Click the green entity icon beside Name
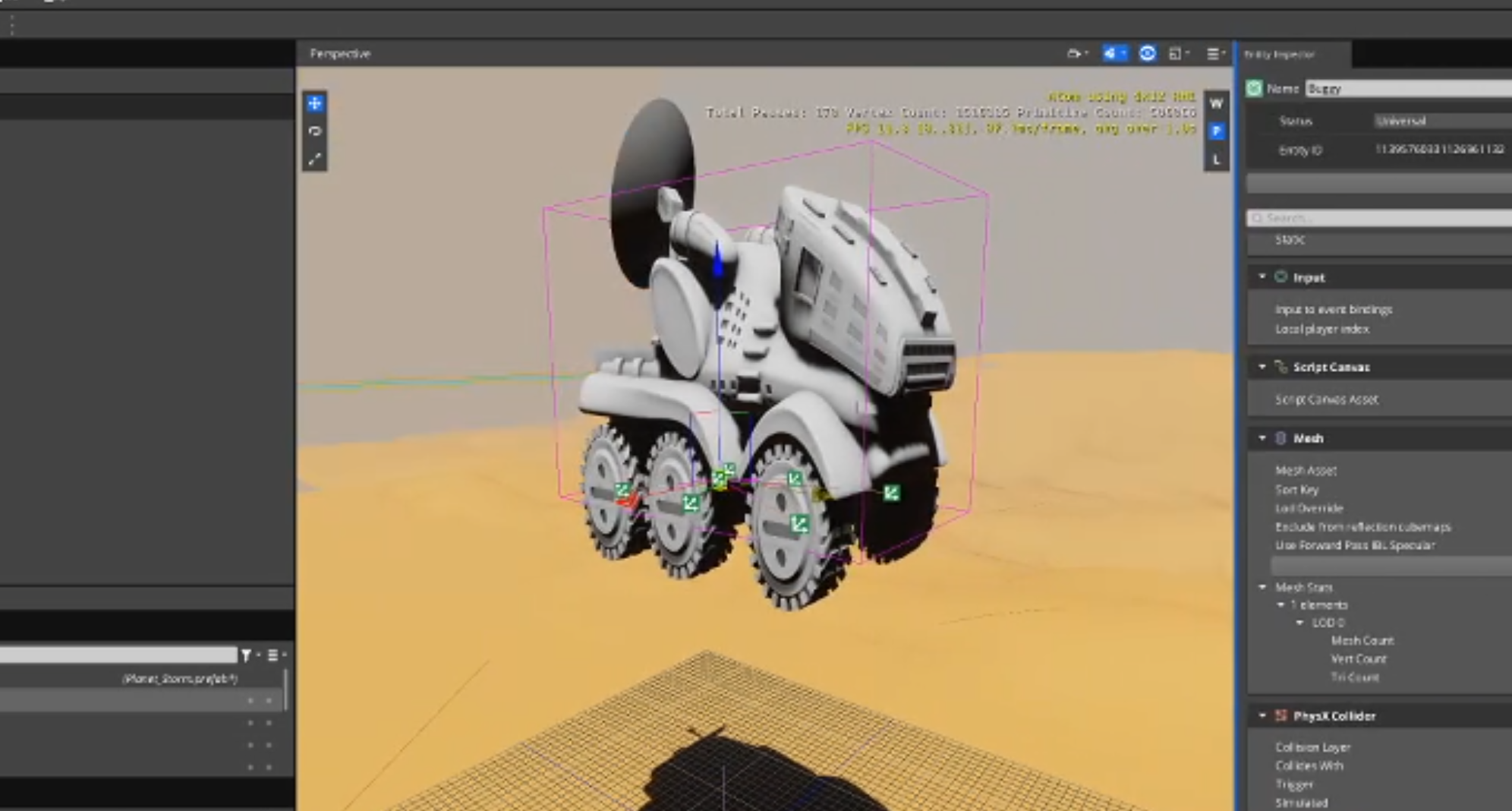This screenshot has width=1512, height=811. click(1254, 89)
